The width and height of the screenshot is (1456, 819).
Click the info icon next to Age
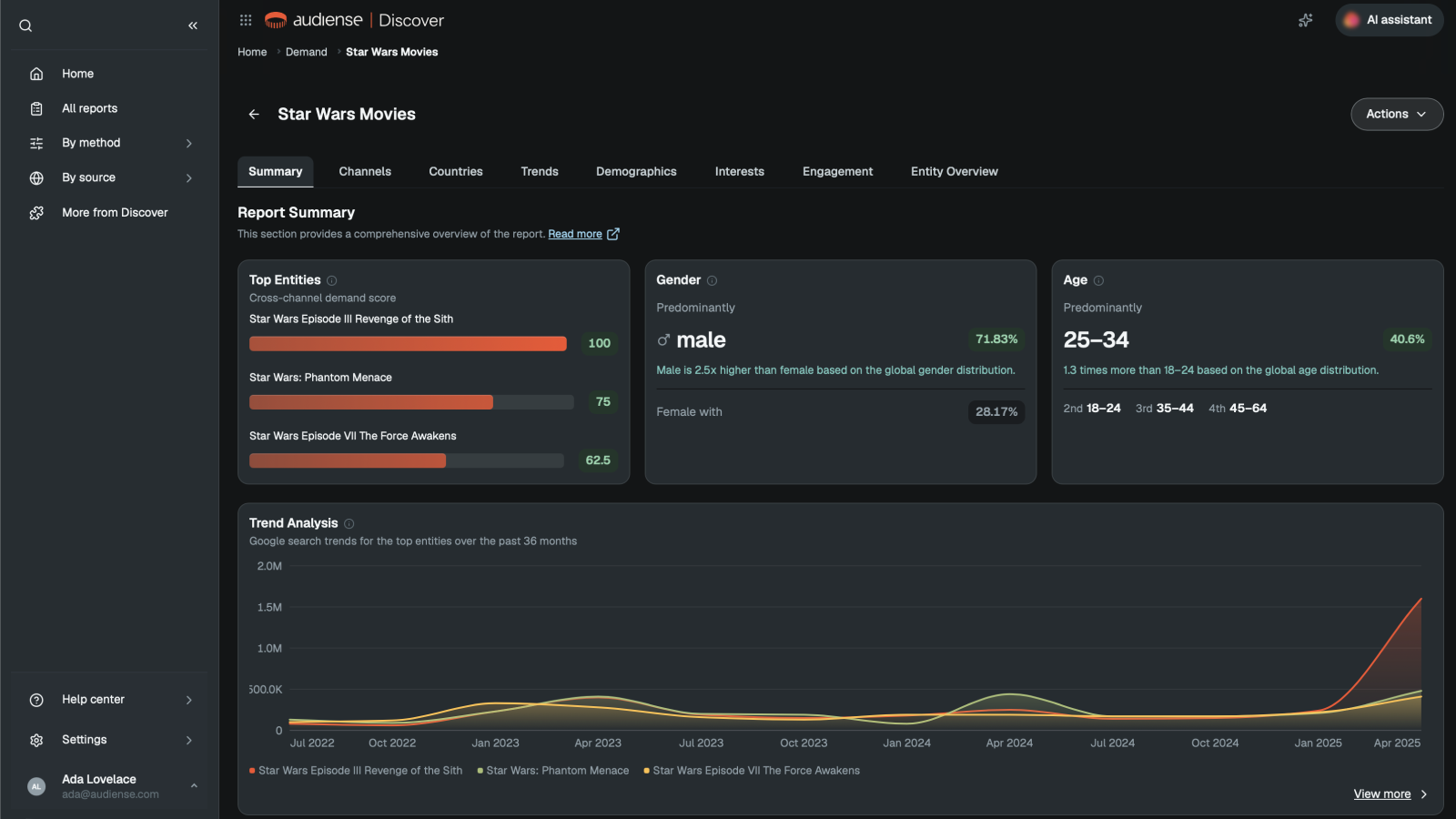click(x=1098, y=280)
